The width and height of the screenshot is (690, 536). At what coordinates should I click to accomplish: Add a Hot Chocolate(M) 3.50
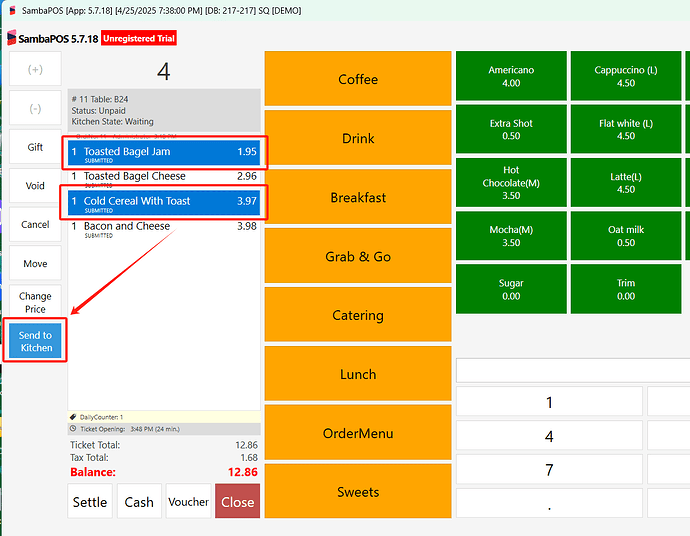[511, 183]
